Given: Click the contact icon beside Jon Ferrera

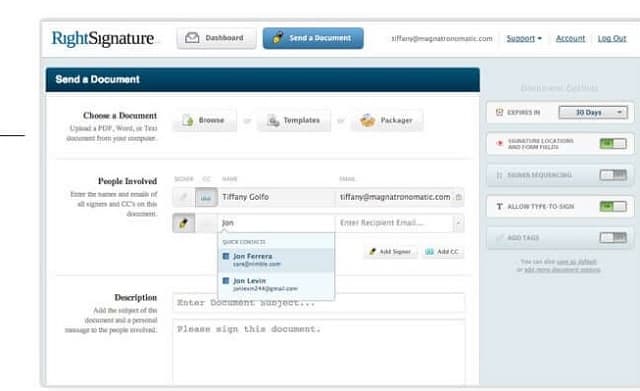Looking at the screenshot, I should click(226, 256).
